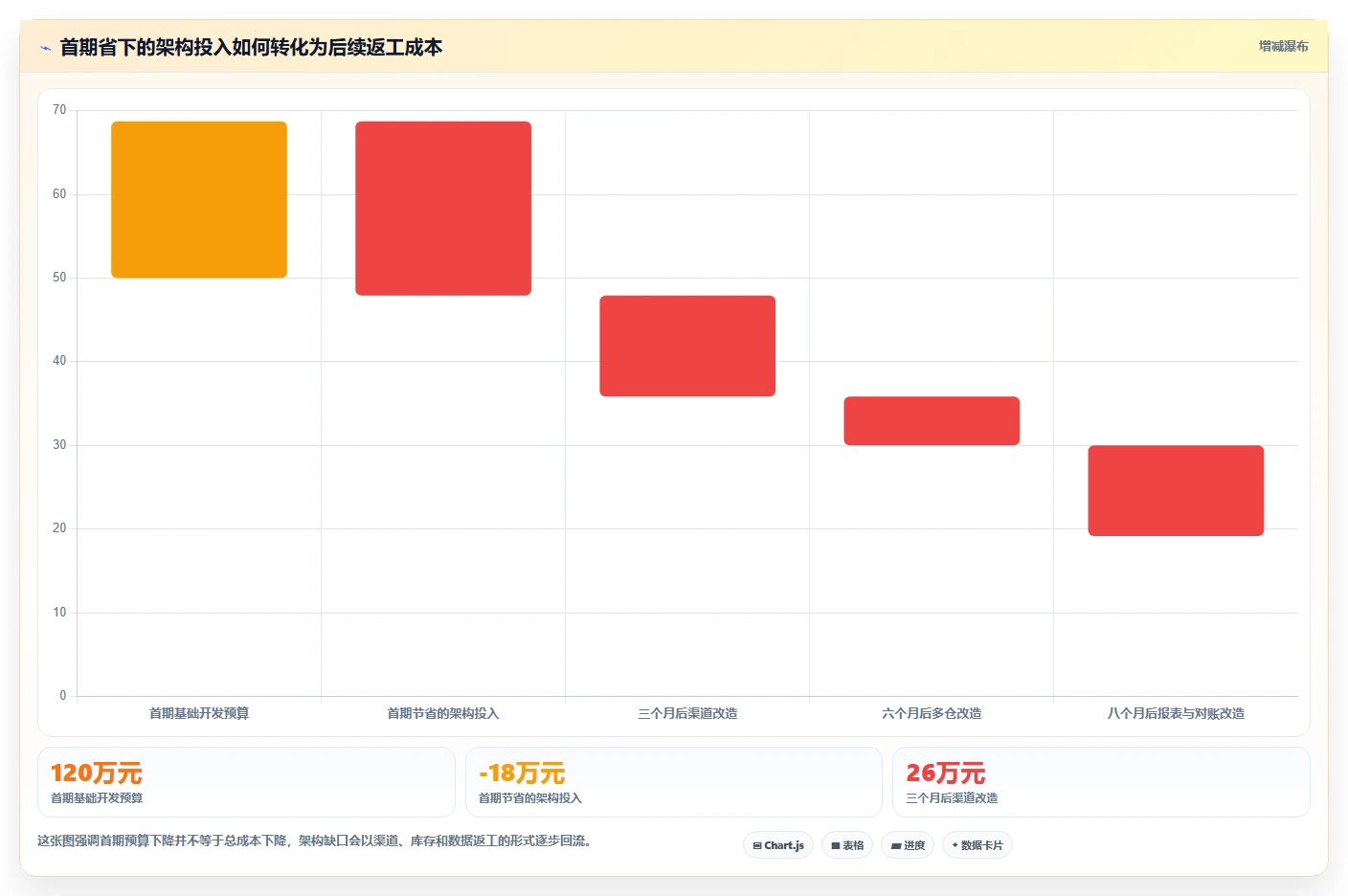Click the y-axis value 60

[x=59, y=194]
